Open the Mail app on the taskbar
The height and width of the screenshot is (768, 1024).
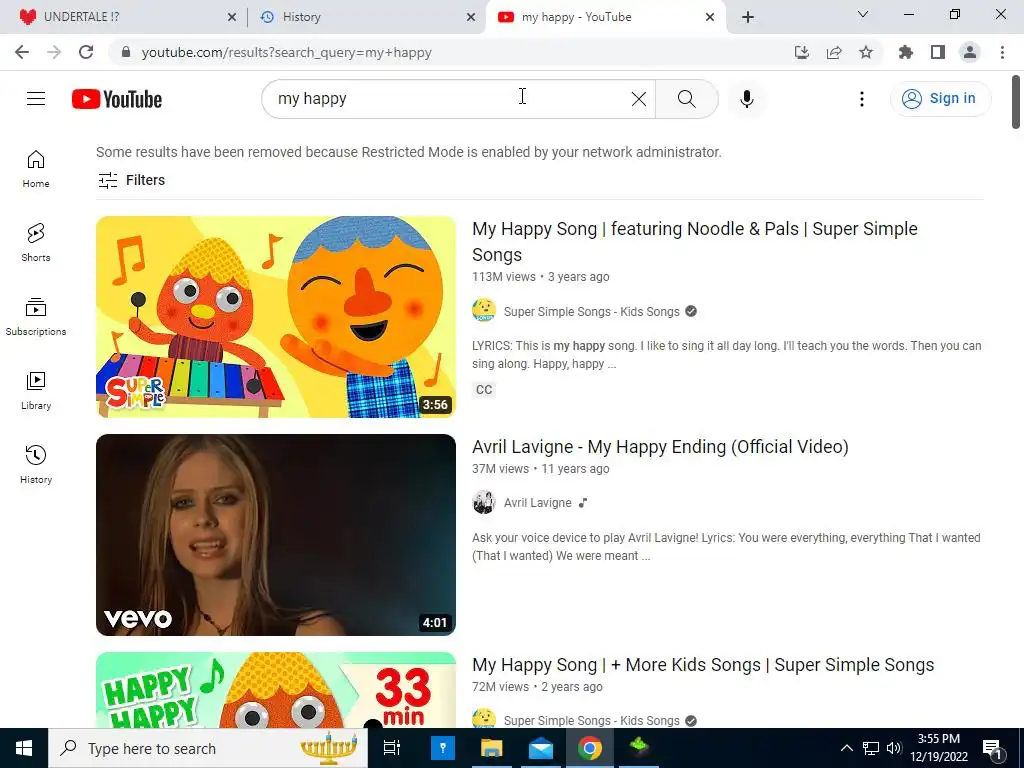(x=541, y=748)
